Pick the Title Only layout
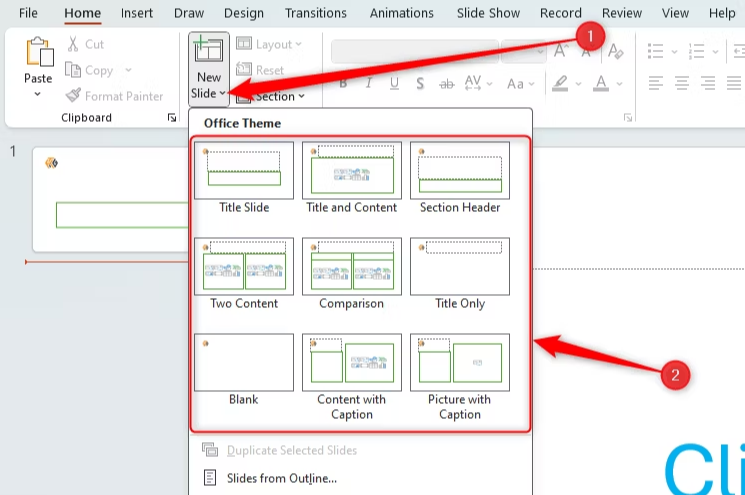 459,274
